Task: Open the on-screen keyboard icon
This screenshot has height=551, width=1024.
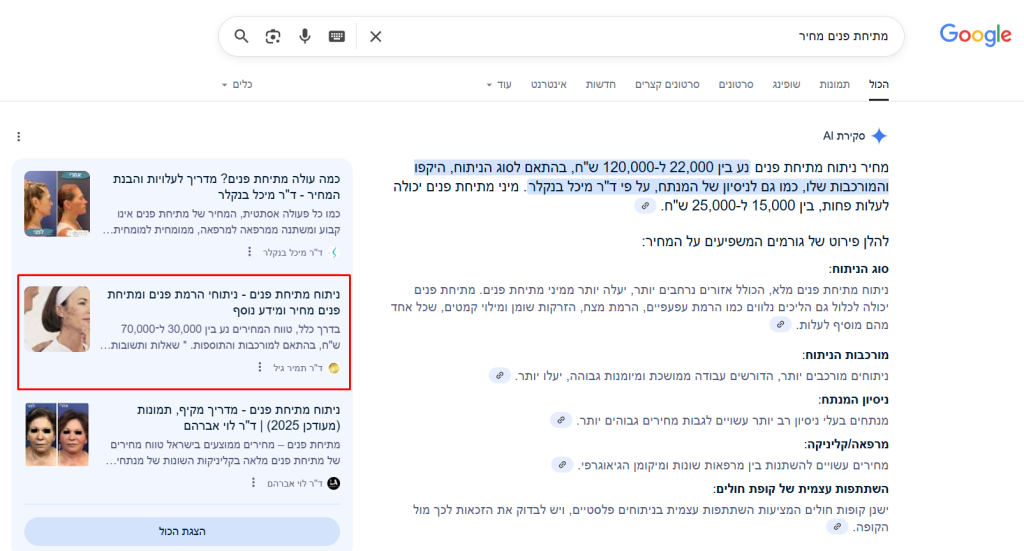Action: click(x=337, y=37)
